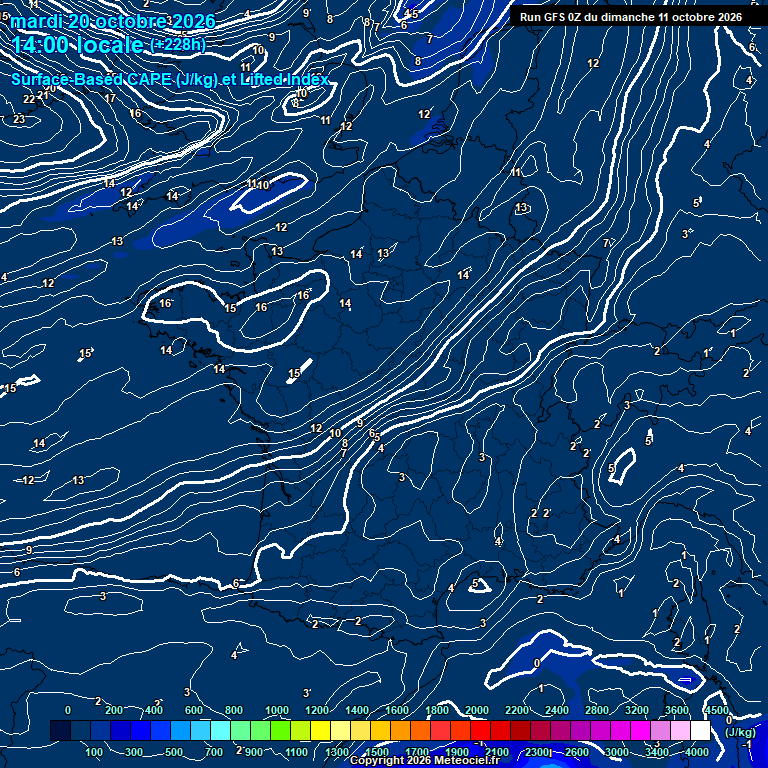The height and width of the screenshot is (768, 768).
Task: Click the magenta legend swatch near 3200
Action: tap(641, 730)
